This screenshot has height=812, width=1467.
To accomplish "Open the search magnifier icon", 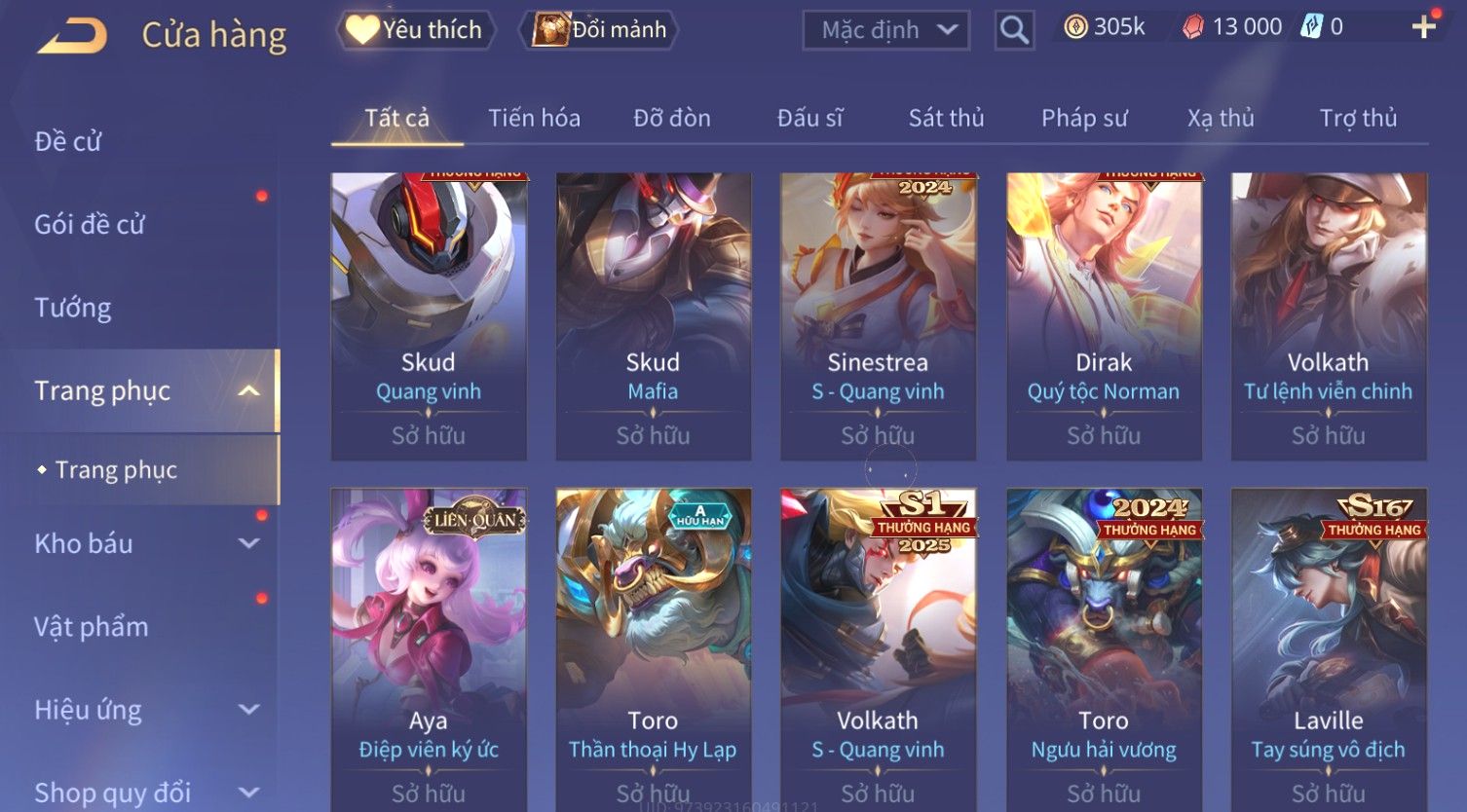I will pos(1014,30).
